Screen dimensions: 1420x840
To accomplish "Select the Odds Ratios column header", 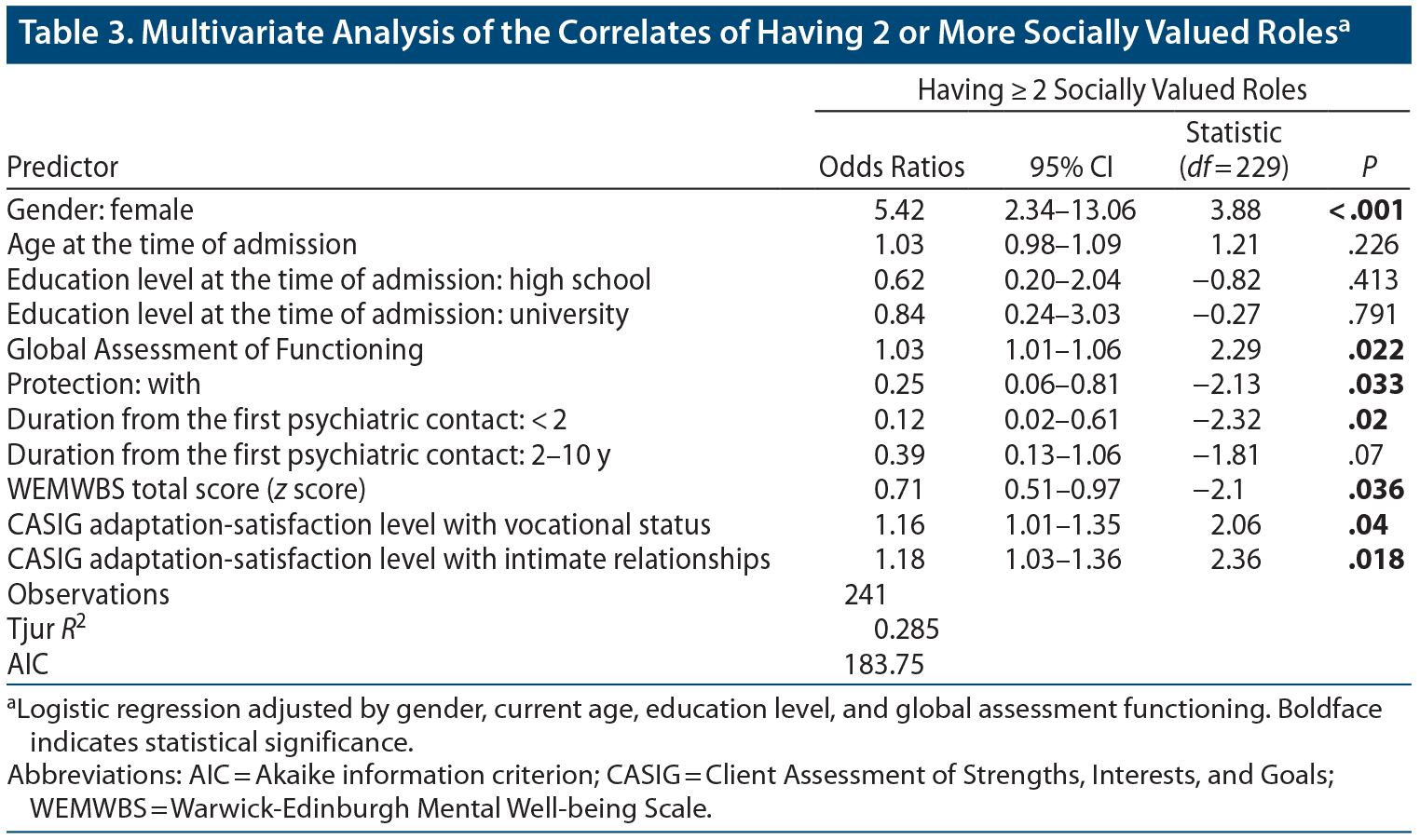I will pos(892,167).
